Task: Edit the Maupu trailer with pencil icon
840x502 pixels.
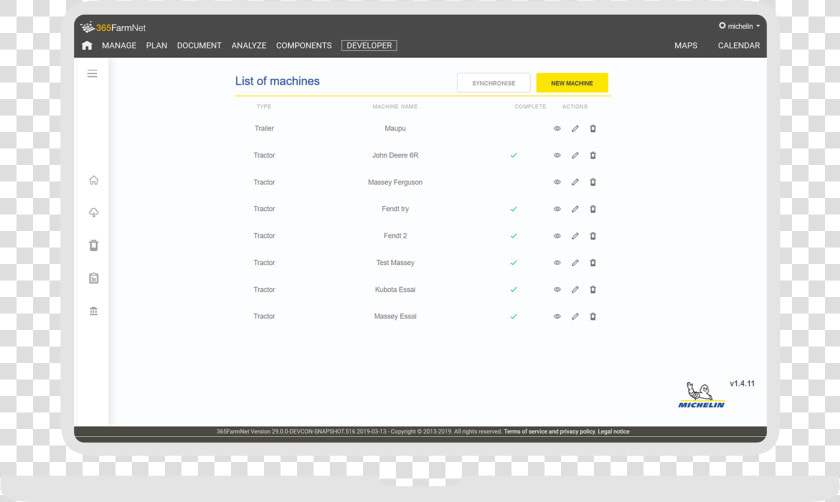Action: (x=575, y=129)
